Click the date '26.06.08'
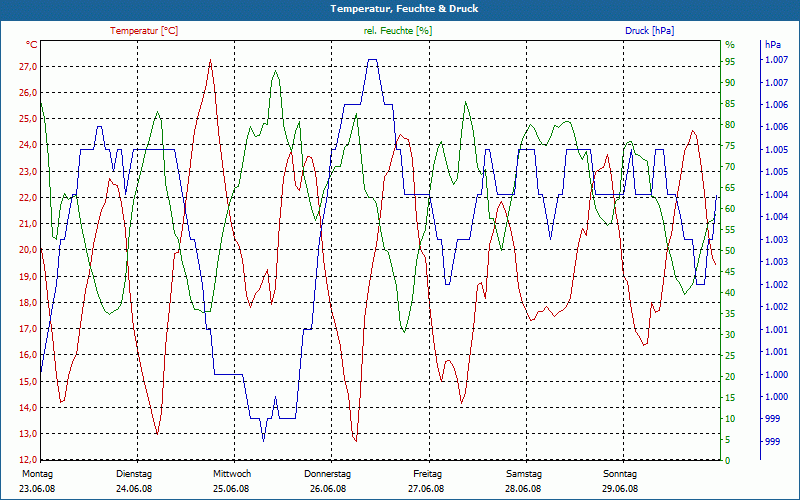The width and height of the screenshot is (800, 500). pyautogui.click(x=328, y=489)
